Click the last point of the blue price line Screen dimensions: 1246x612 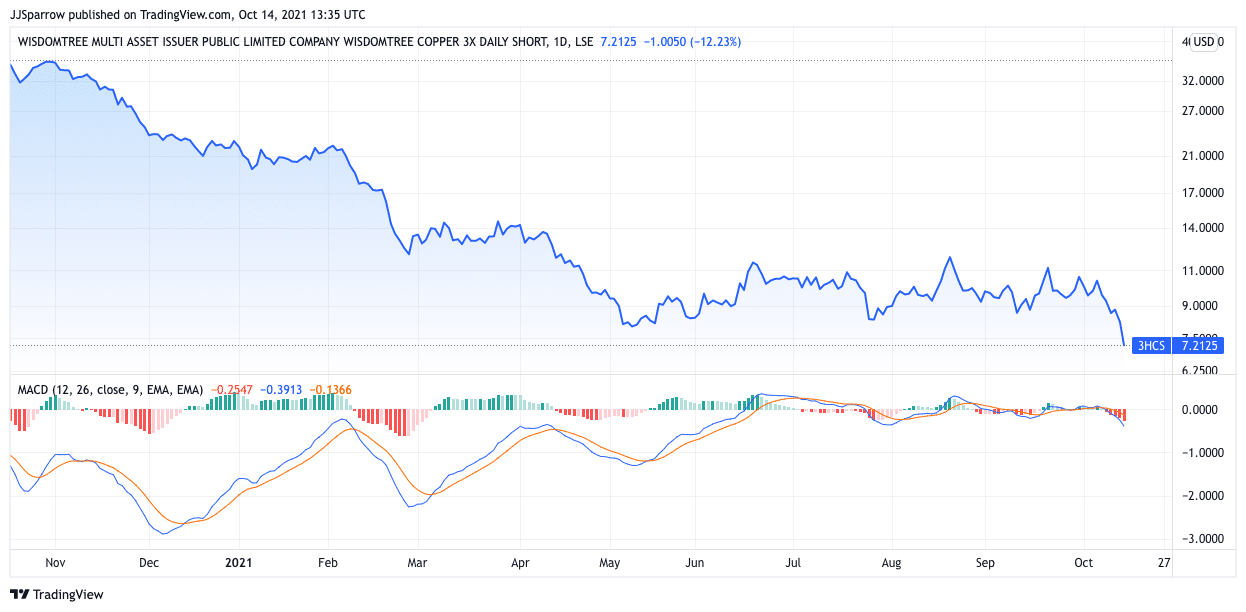click(x=1125, y=346)
